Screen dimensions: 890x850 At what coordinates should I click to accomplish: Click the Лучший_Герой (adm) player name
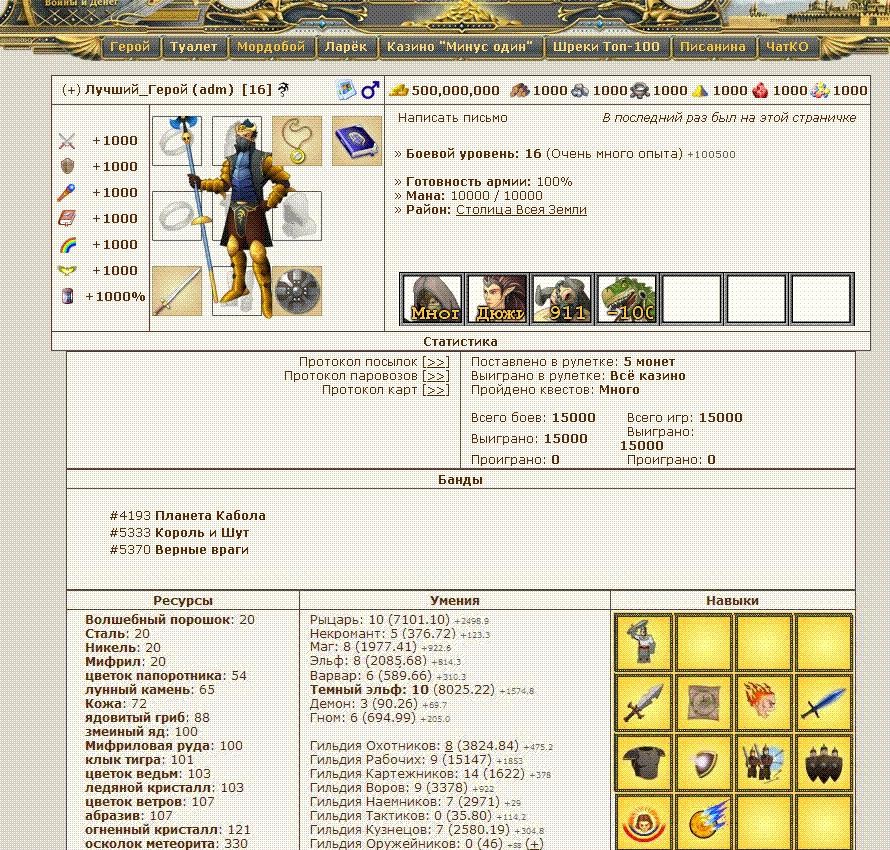click(x=159, y=90)
